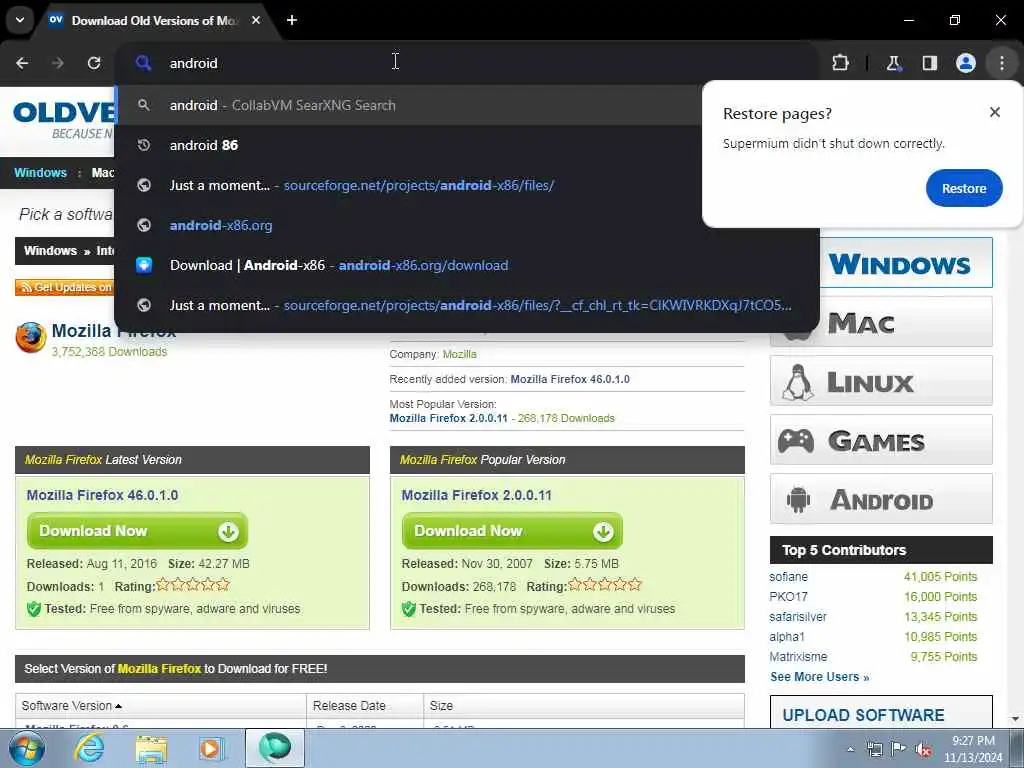Open most popular Mozilla Firefox 2.0.0.11 link

[x=449, y=418]
